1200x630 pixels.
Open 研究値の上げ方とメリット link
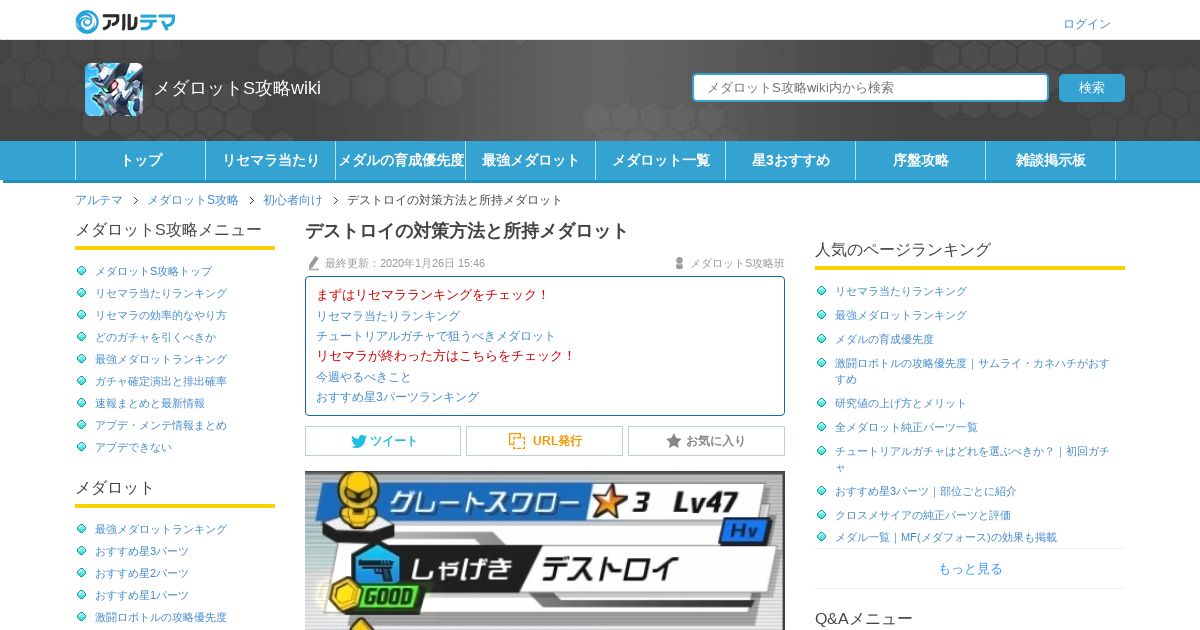point(901,403)
